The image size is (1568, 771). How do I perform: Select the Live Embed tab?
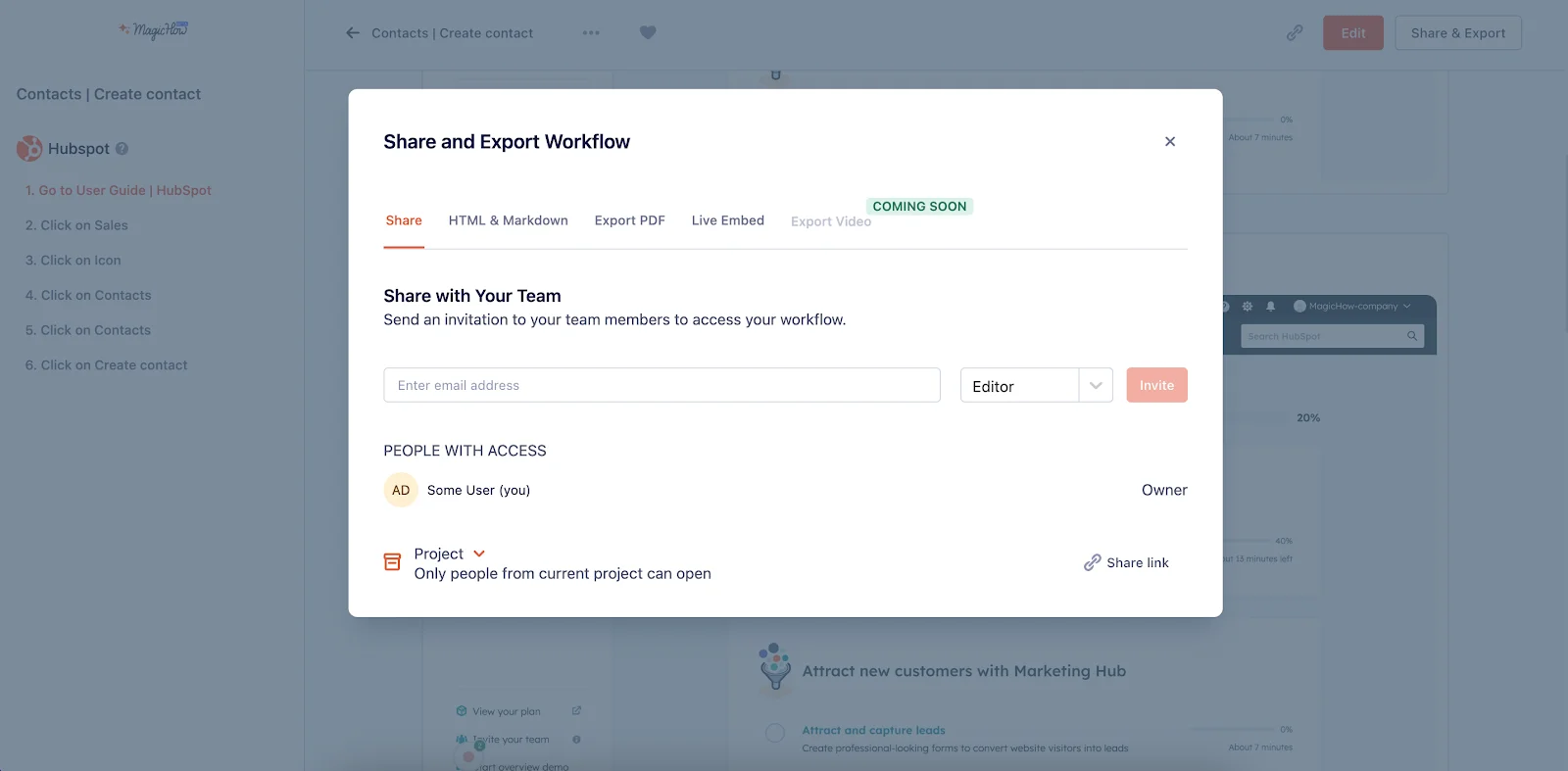click(727, 220)
